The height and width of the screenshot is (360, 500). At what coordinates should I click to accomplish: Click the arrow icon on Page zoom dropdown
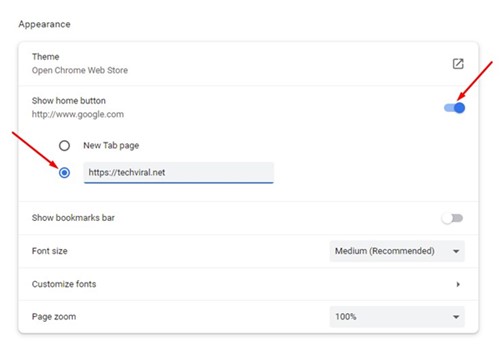[x=456, y=317]
